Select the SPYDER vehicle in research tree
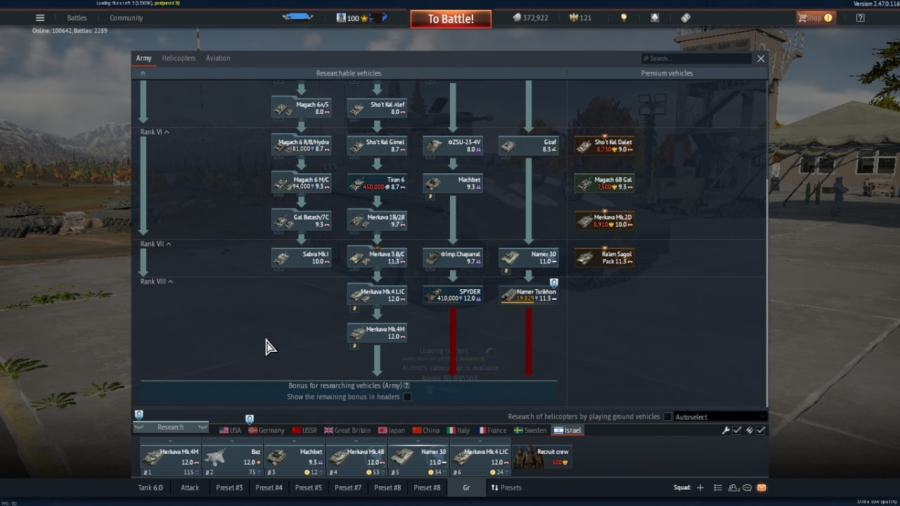The height and width of the screenshot is (506, 900). point(453,294)
